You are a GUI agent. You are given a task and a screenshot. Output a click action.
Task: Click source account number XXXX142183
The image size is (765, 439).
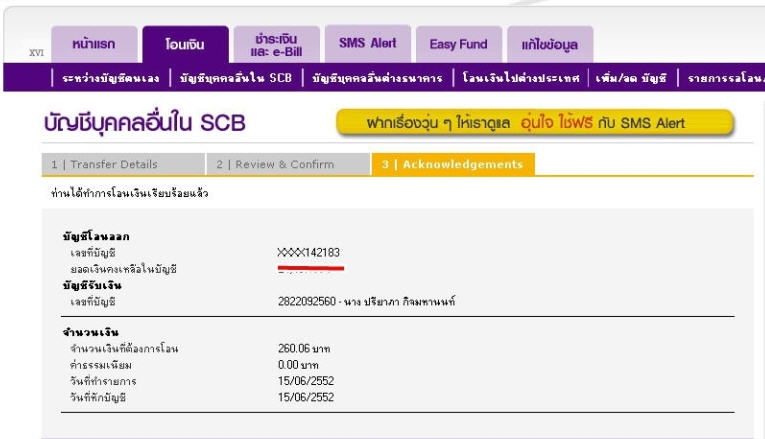point(308,253)
